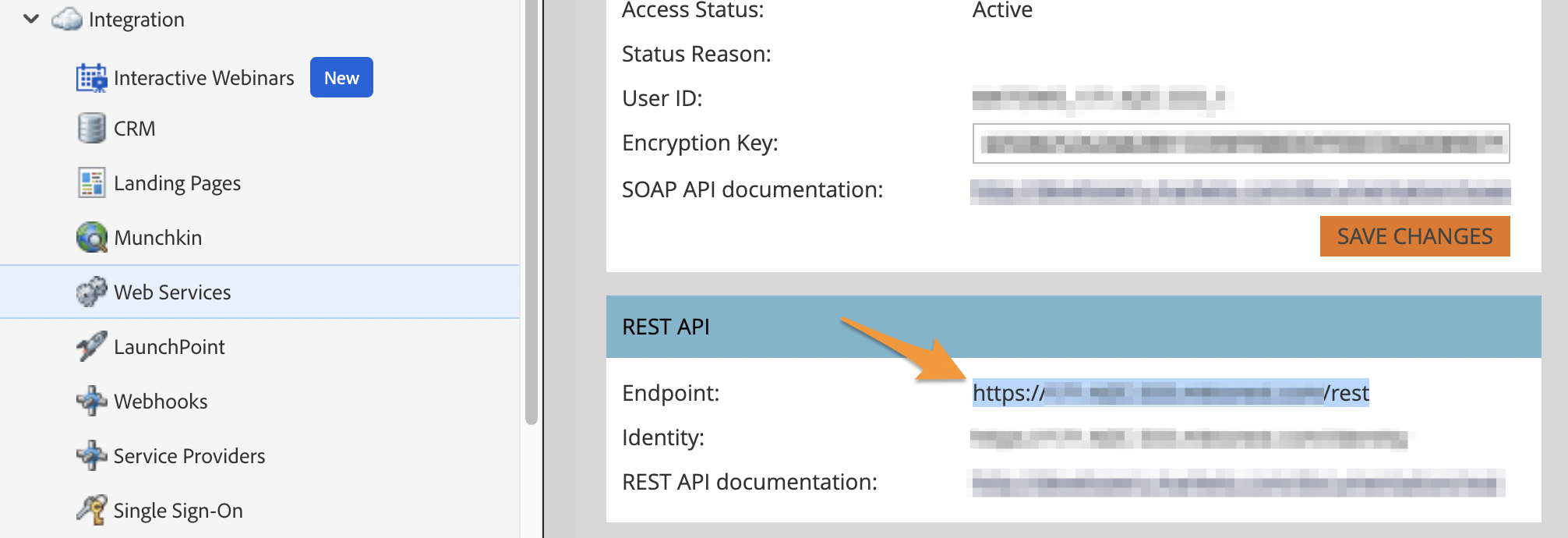This screenshot has height=538, width=1568.
Task: Click the blurred User ID value
Action: pyautogui.click(x=1099, y=99)
